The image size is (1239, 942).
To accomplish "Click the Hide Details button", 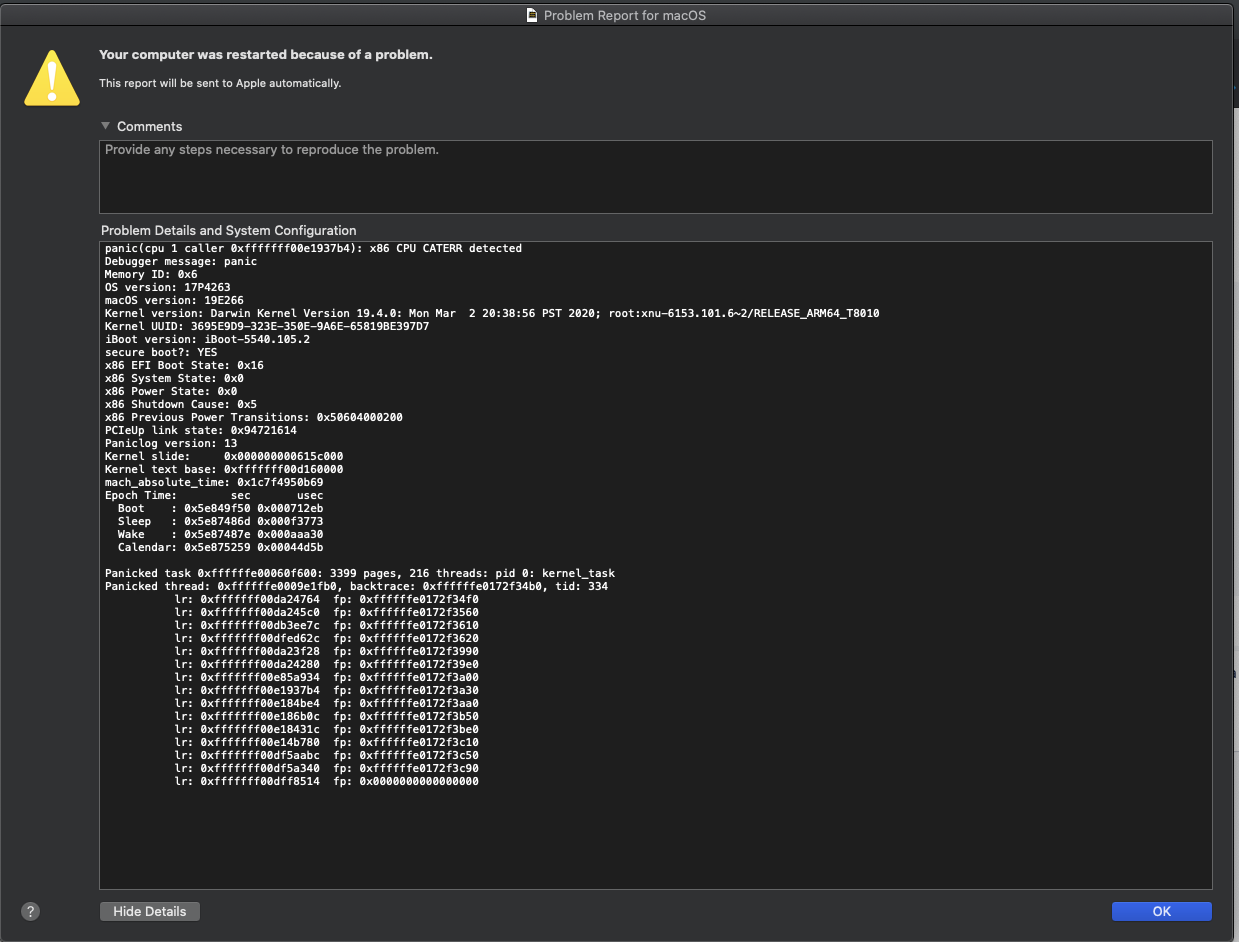I will pyautogui.click(x=149, y=911).
